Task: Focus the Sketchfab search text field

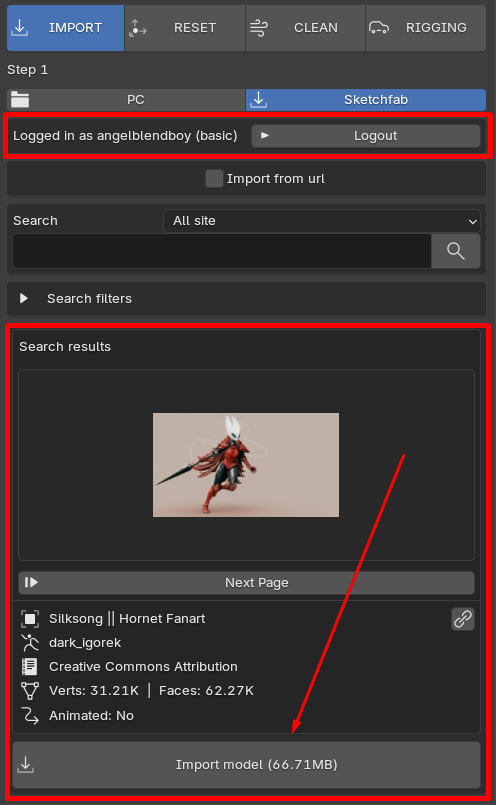Action: (x=222, y=251)
